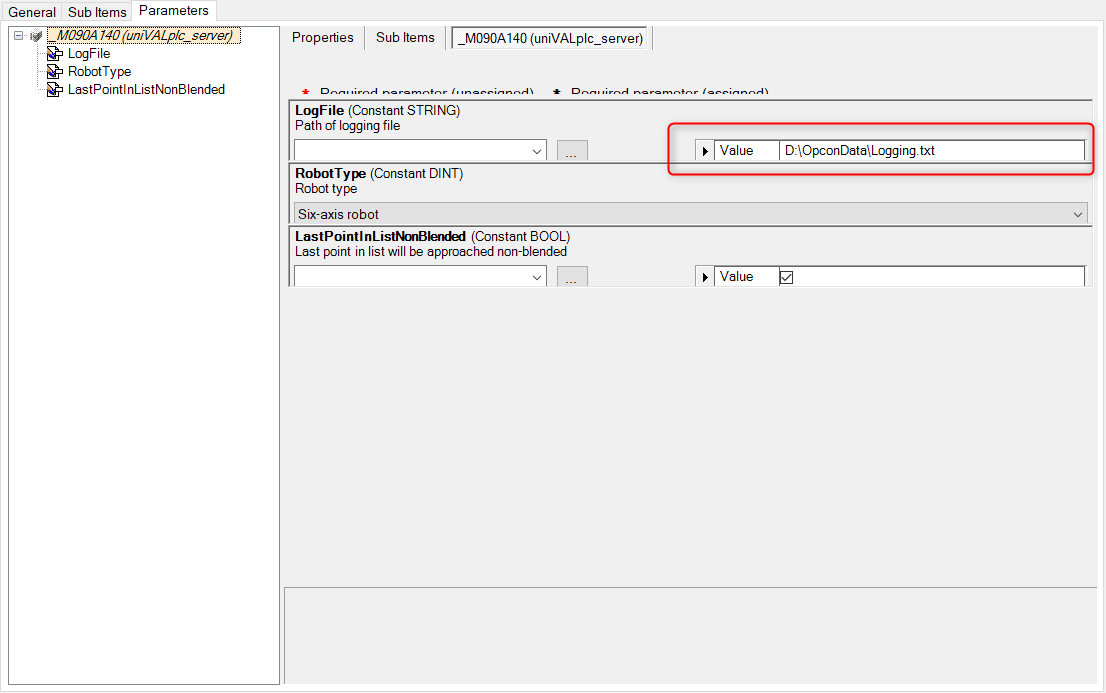Click the LogFile parameter icon in tree
The height and width of the screenshot is (693, 1106).
[x=55, y=54]
